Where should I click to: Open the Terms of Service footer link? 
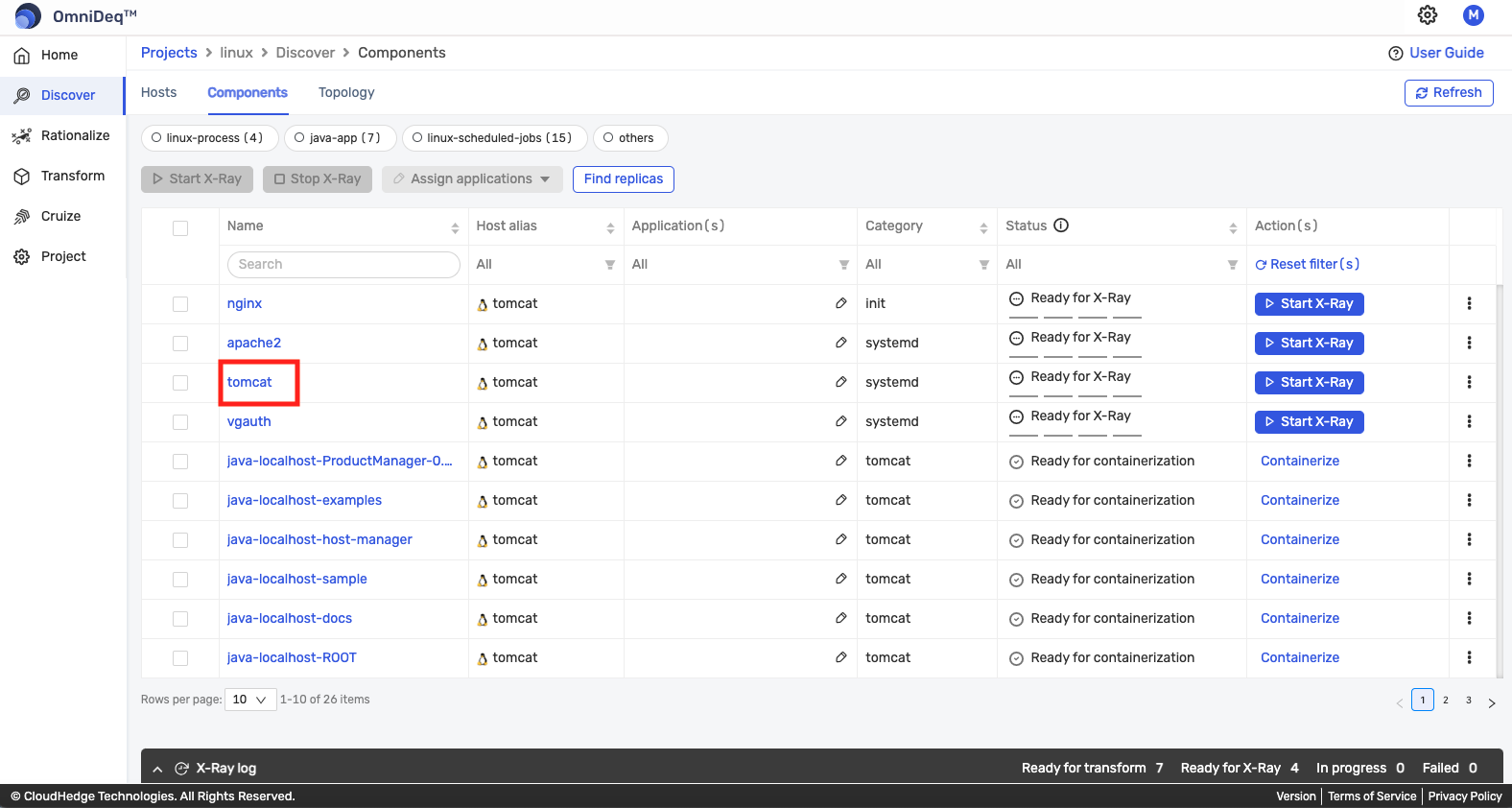1372,796
